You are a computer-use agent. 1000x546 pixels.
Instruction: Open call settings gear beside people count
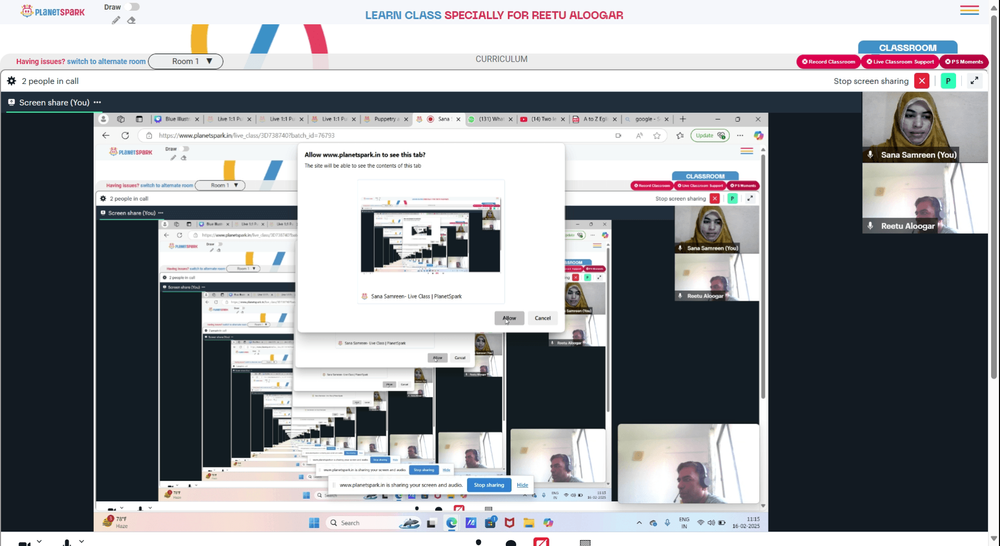click(11, 81)
